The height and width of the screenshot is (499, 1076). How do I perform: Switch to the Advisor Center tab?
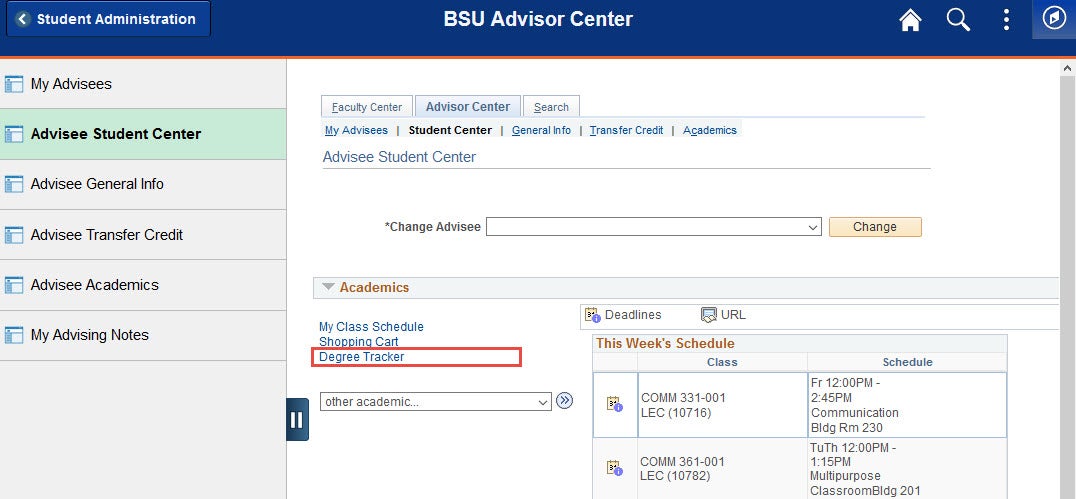[468, 106]
